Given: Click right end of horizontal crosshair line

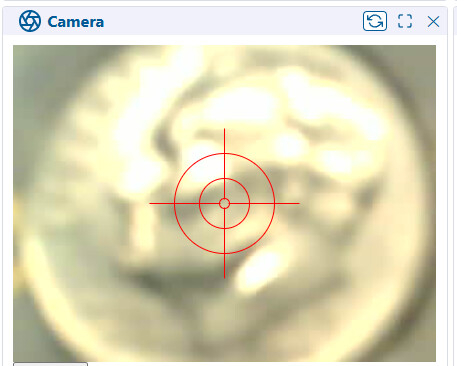Looking at the screenshot, I should 298,203.
